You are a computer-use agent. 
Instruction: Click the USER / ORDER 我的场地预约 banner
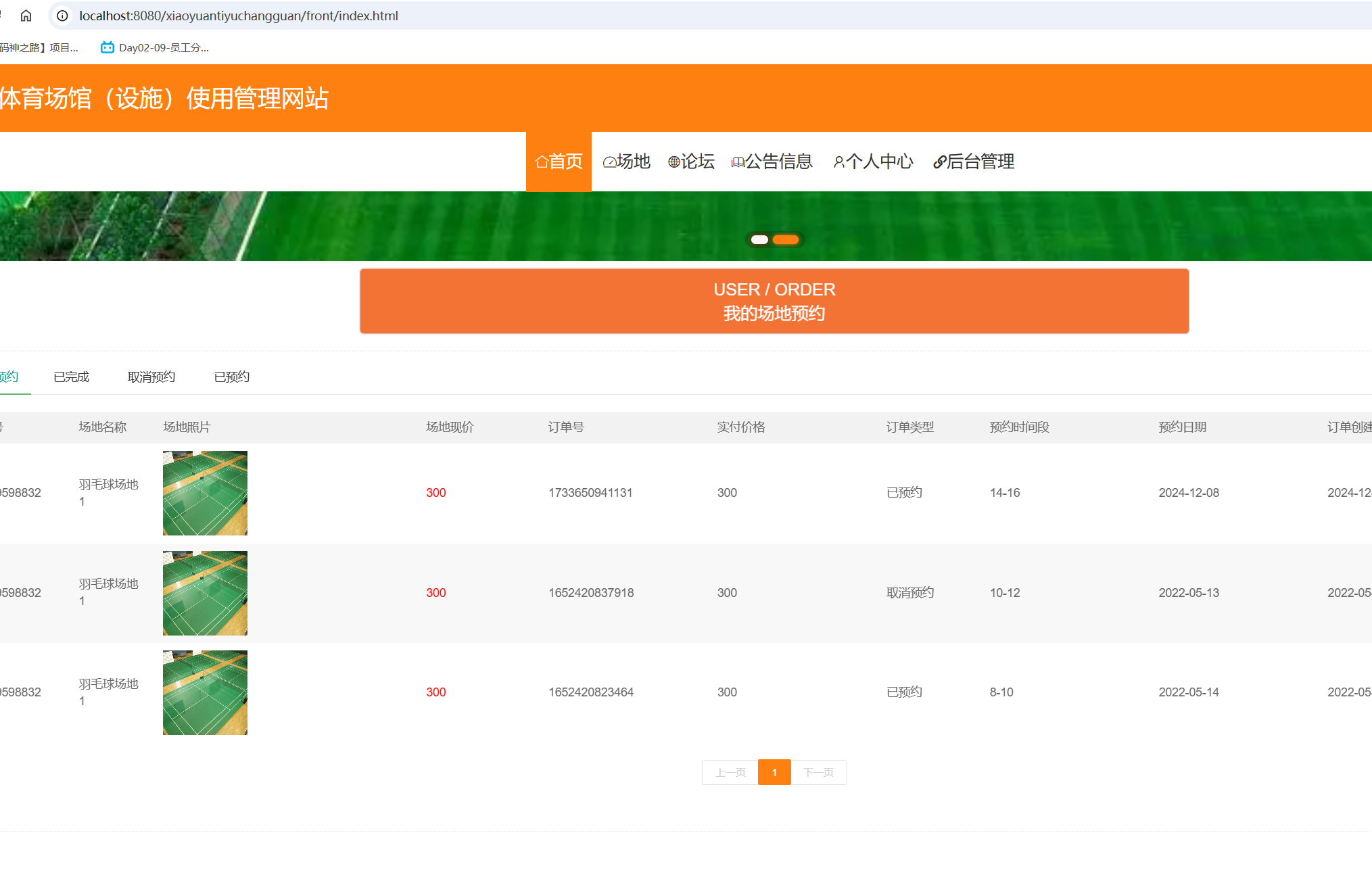point(774,301)
